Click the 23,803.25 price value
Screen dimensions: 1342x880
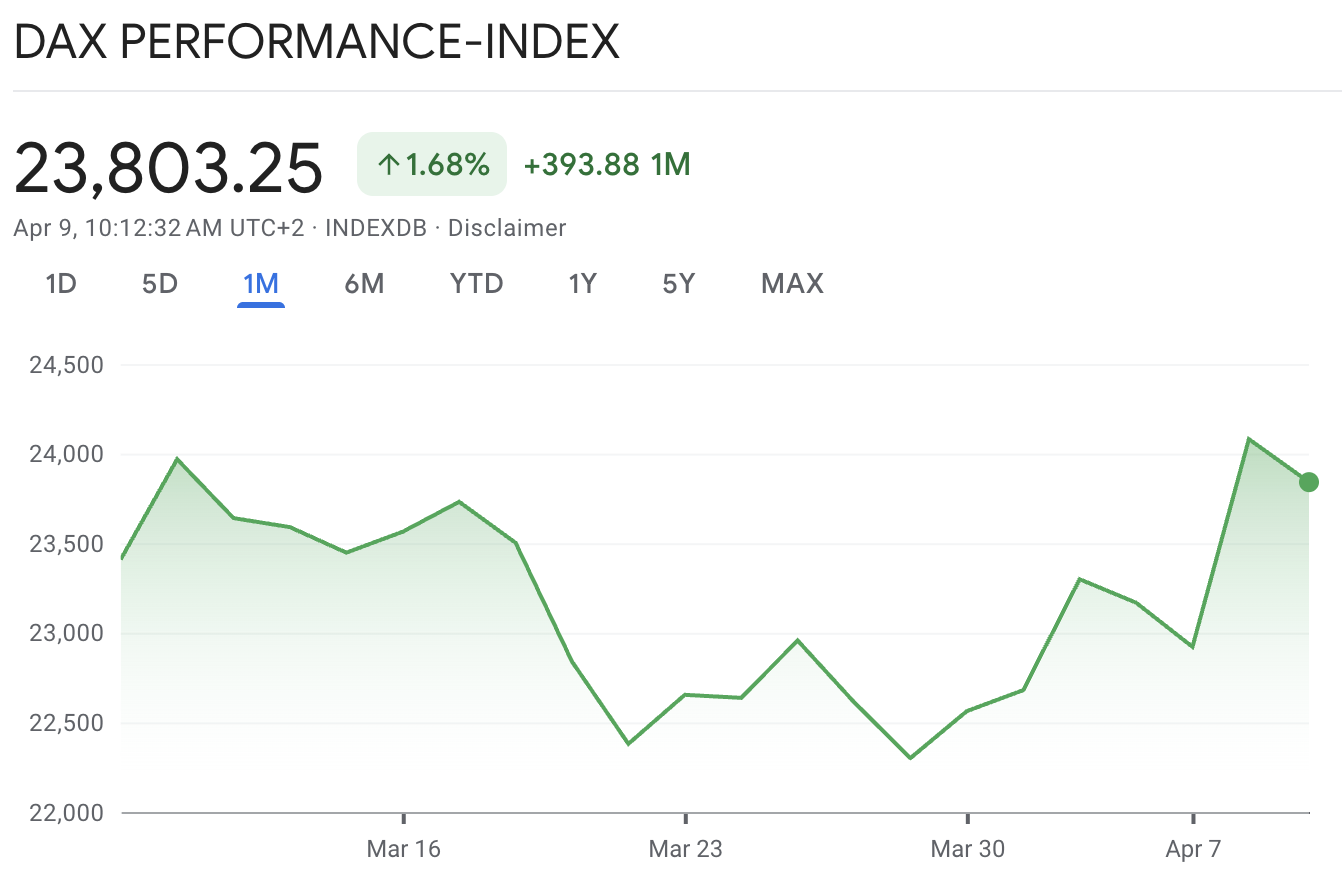(168, 166)
